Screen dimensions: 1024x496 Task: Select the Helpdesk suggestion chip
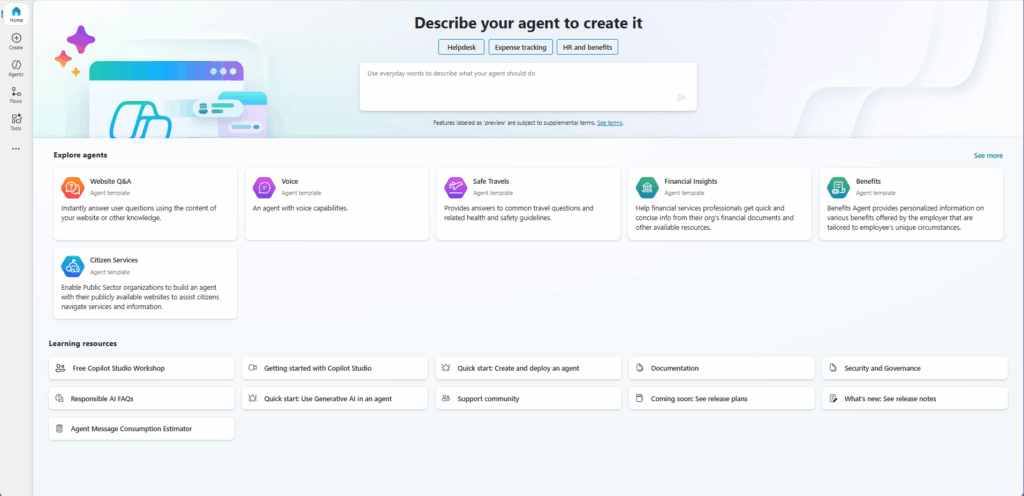point(462,47)
